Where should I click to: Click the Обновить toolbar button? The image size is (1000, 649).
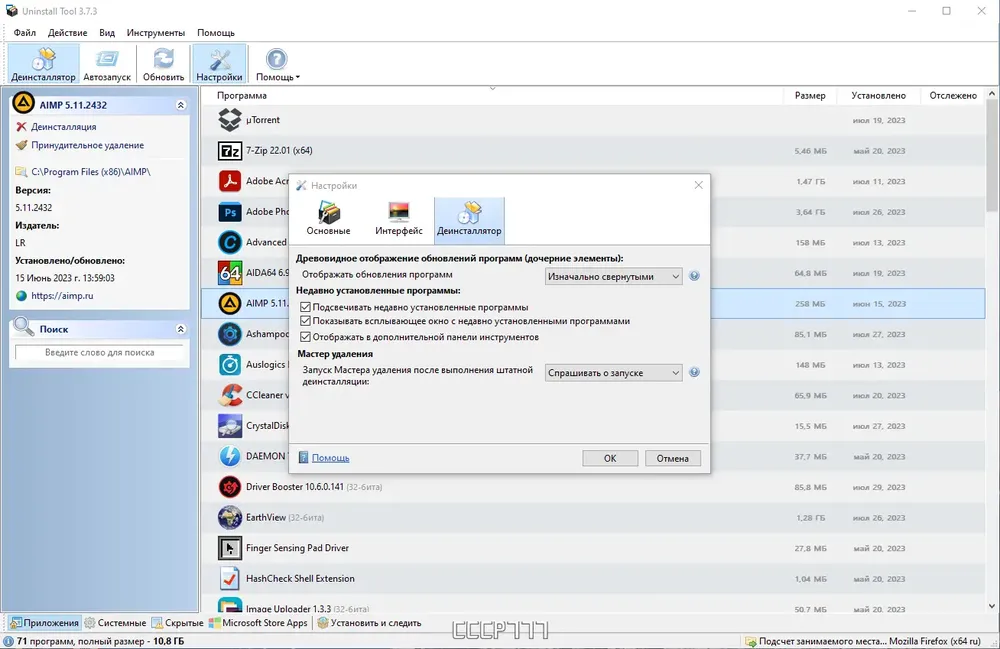click(163, 64)
